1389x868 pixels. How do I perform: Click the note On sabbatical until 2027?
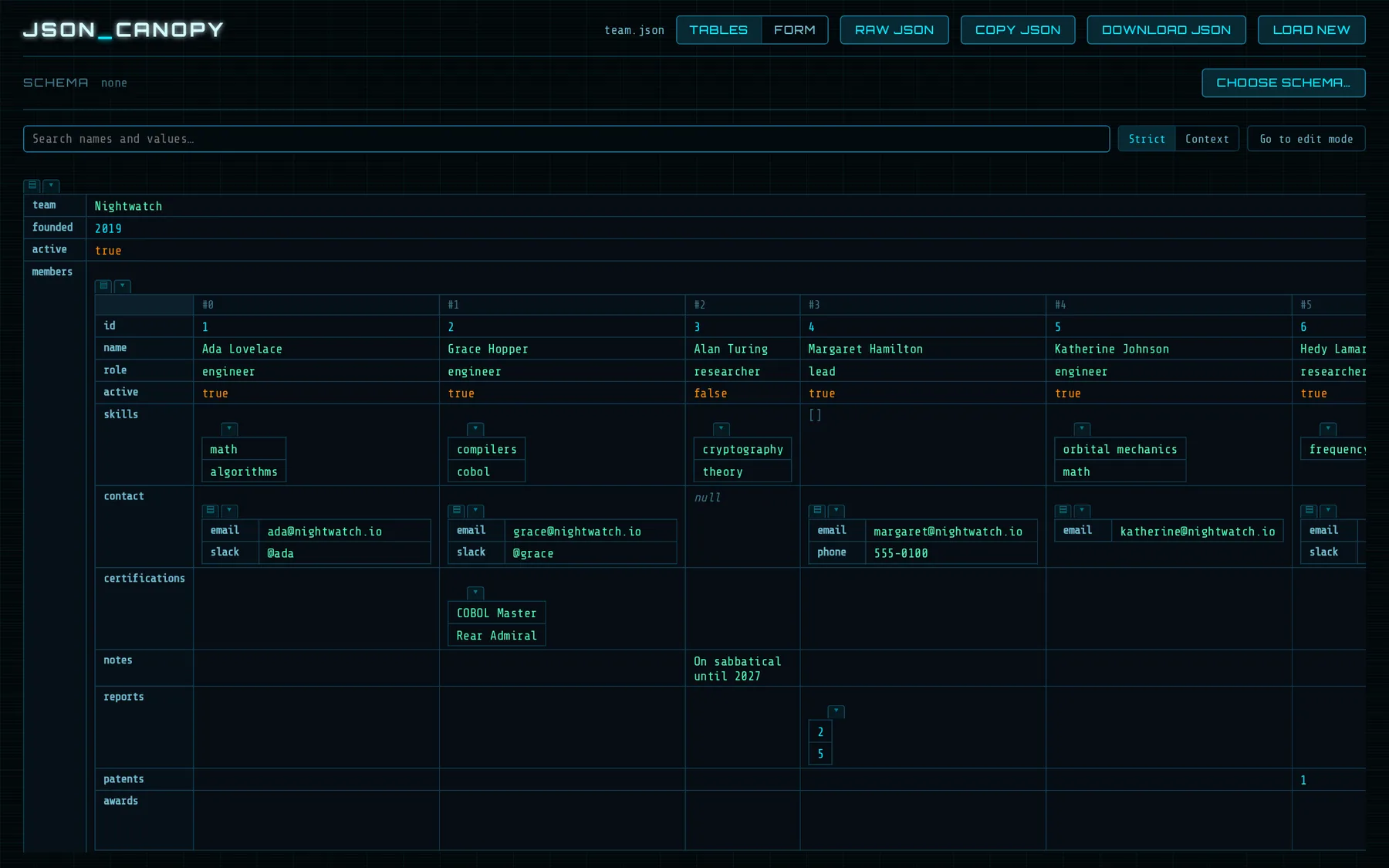737,668
